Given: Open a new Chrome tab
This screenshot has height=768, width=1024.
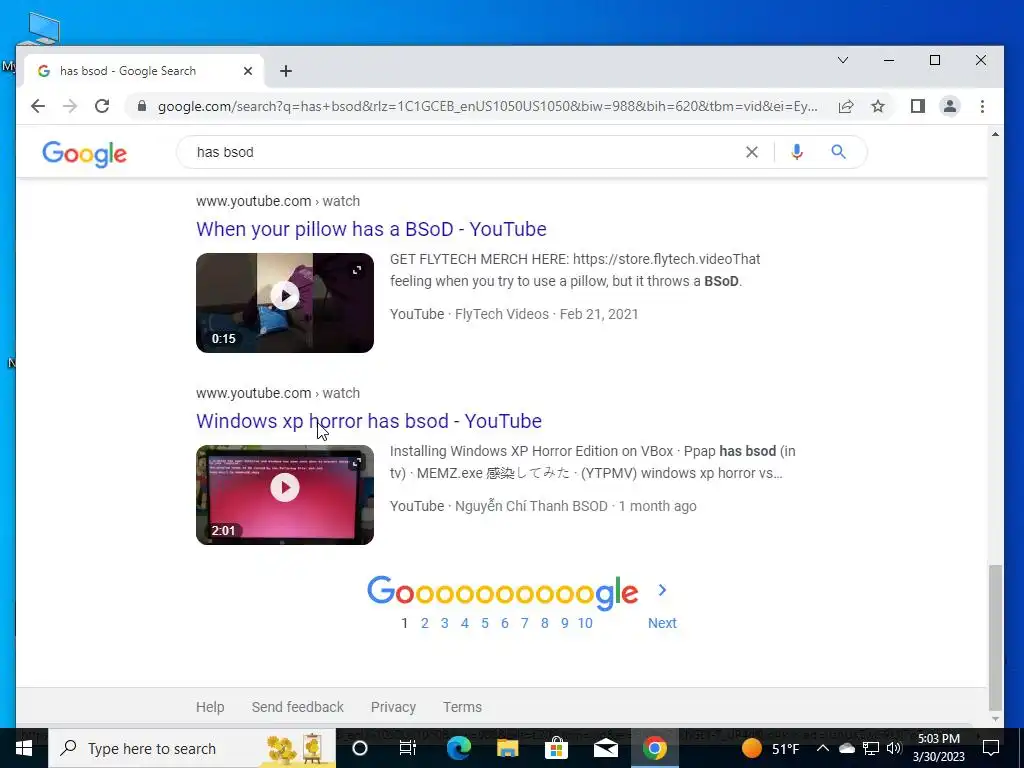Looking at the screenshot, I should pos(285,71).
